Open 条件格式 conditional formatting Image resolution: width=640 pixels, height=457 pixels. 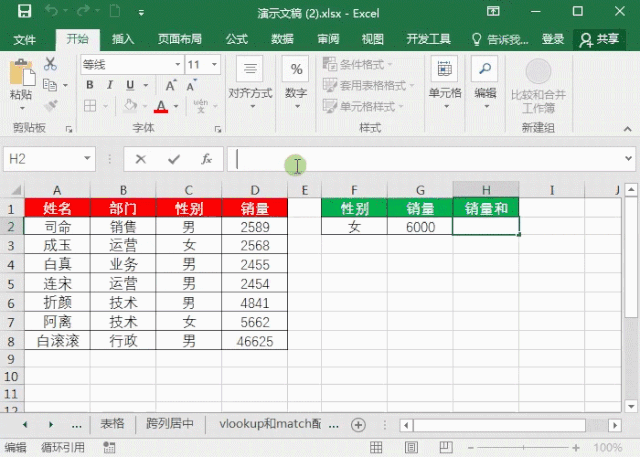point(358,64)
